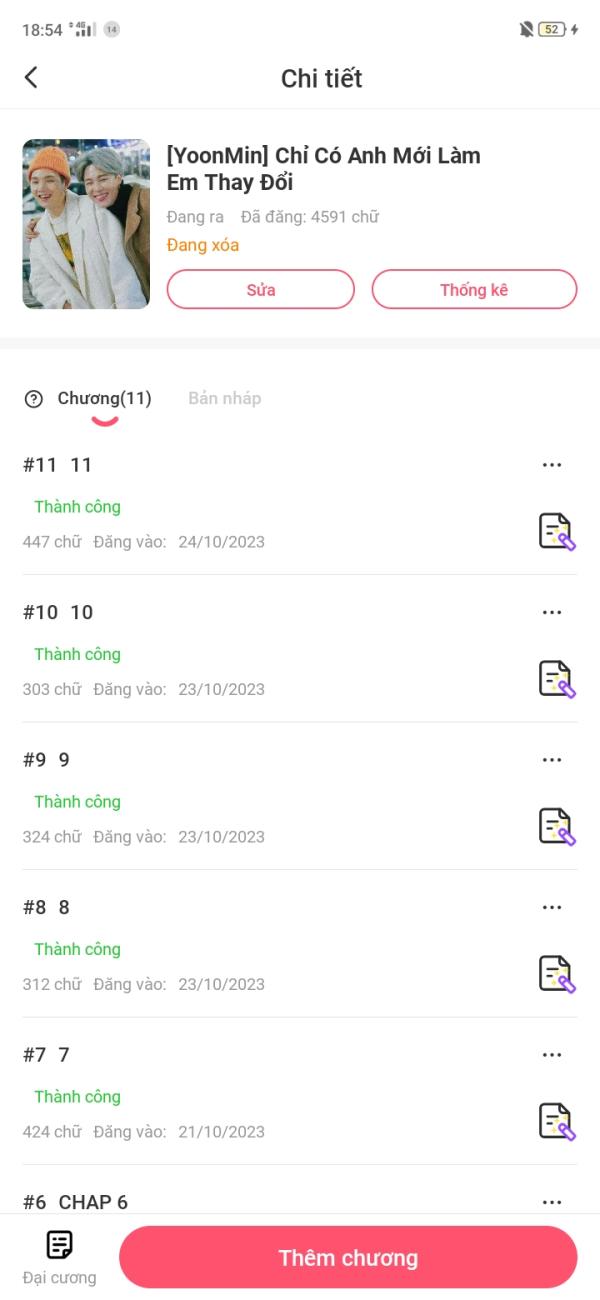Expand more options for chapter #9
The image size is (600, 1300).
pyautogui.click(x=551, y=760)
